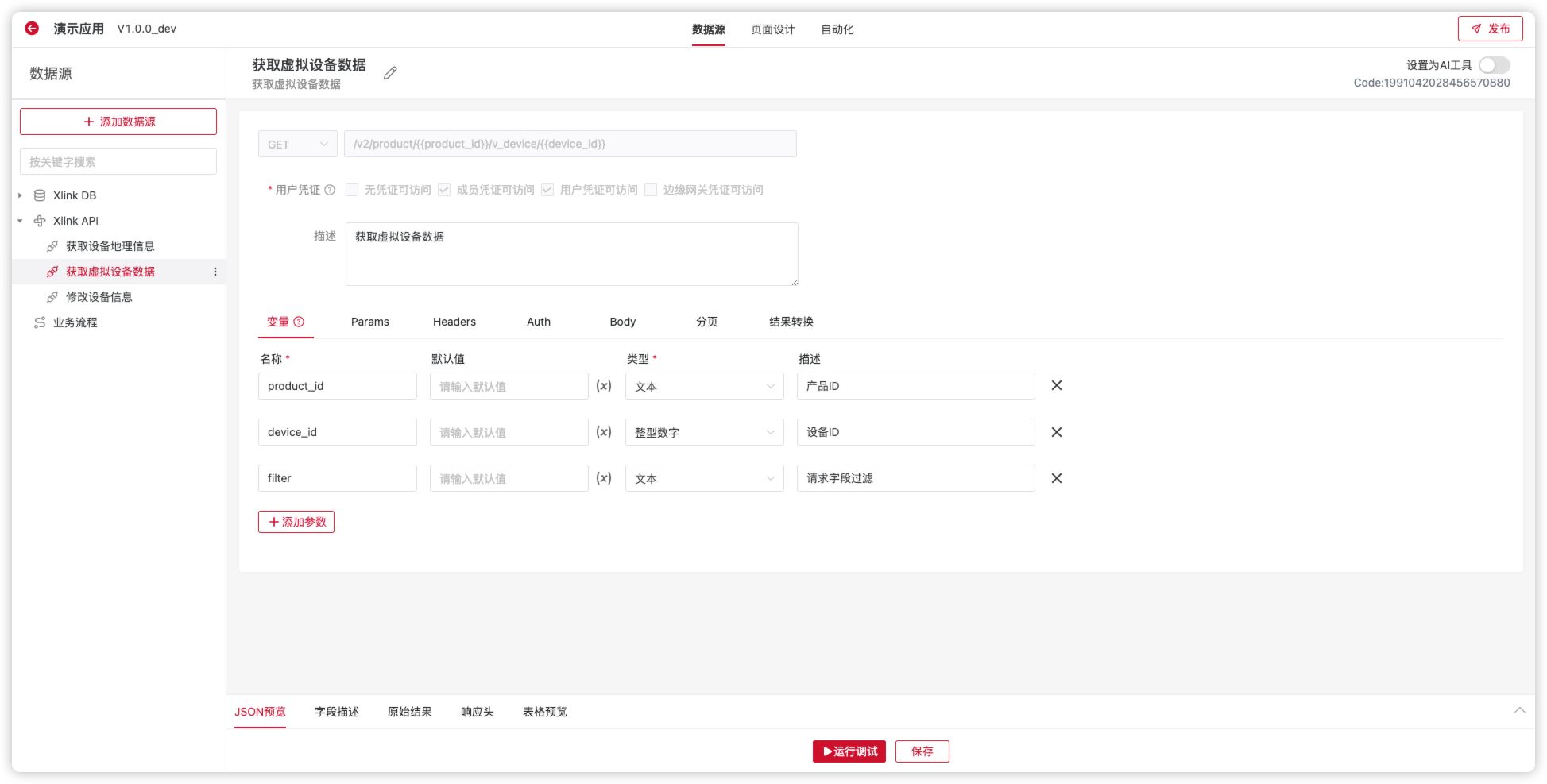Open the GET method dropdown
This screenshot has width=1547, height=784.
click(297, 144)
